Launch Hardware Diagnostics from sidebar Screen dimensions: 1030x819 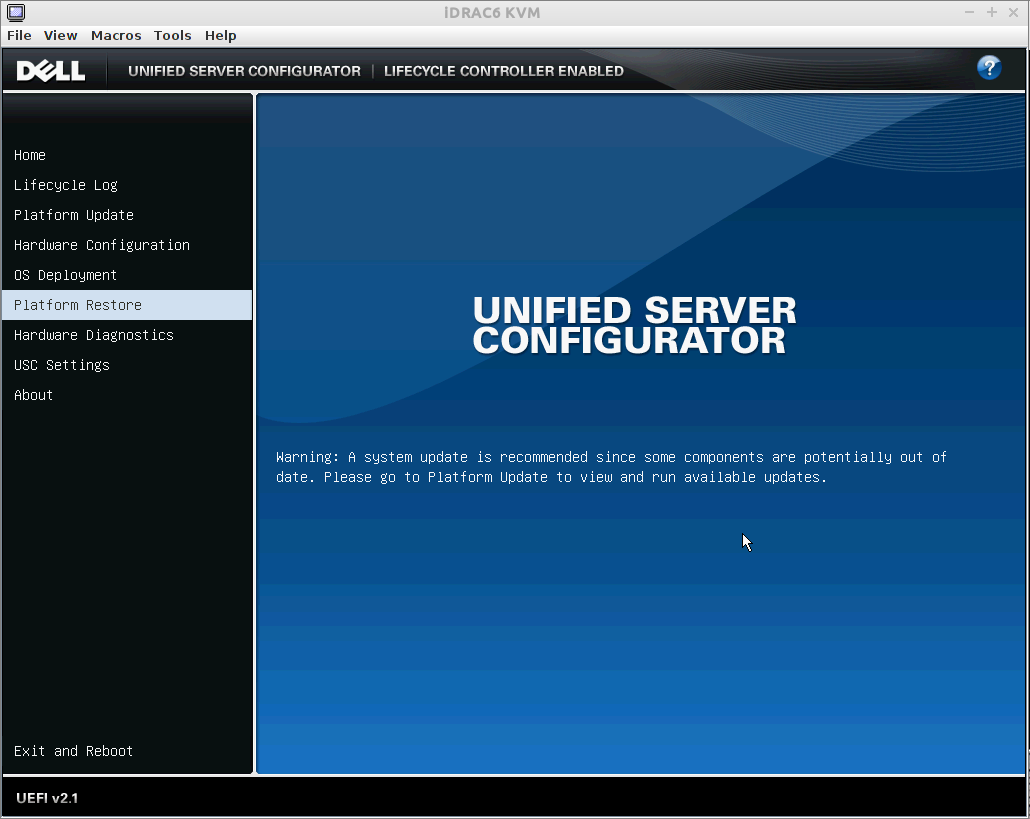coord(94,335)
